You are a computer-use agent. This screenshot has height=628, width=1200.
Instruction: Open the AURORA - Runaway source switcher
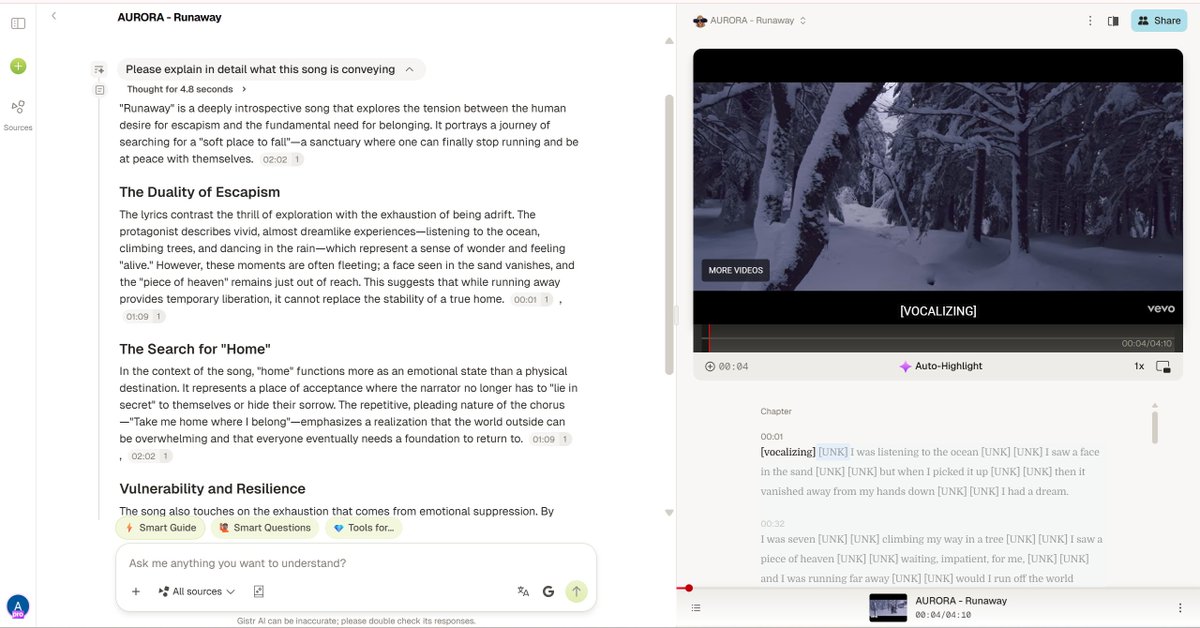point(750,20)
